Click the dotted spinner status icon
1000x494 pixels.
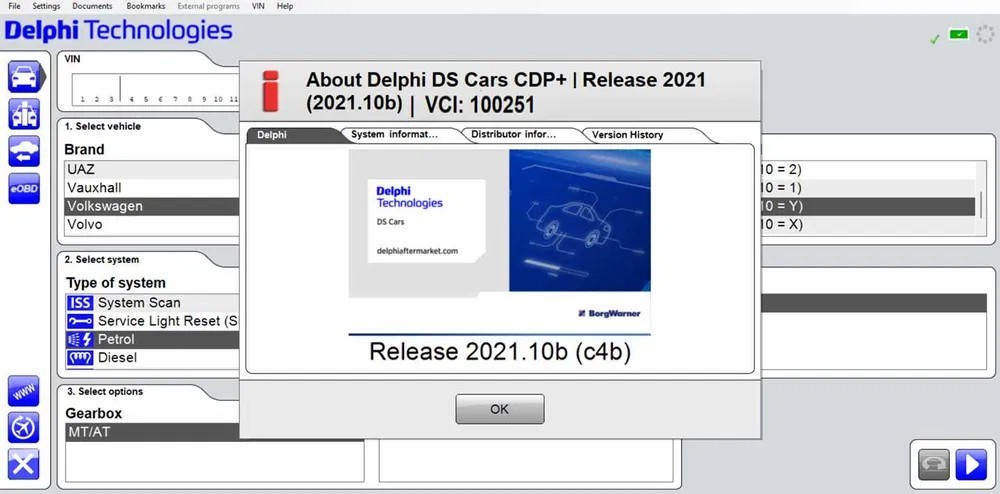pos(985,34)
